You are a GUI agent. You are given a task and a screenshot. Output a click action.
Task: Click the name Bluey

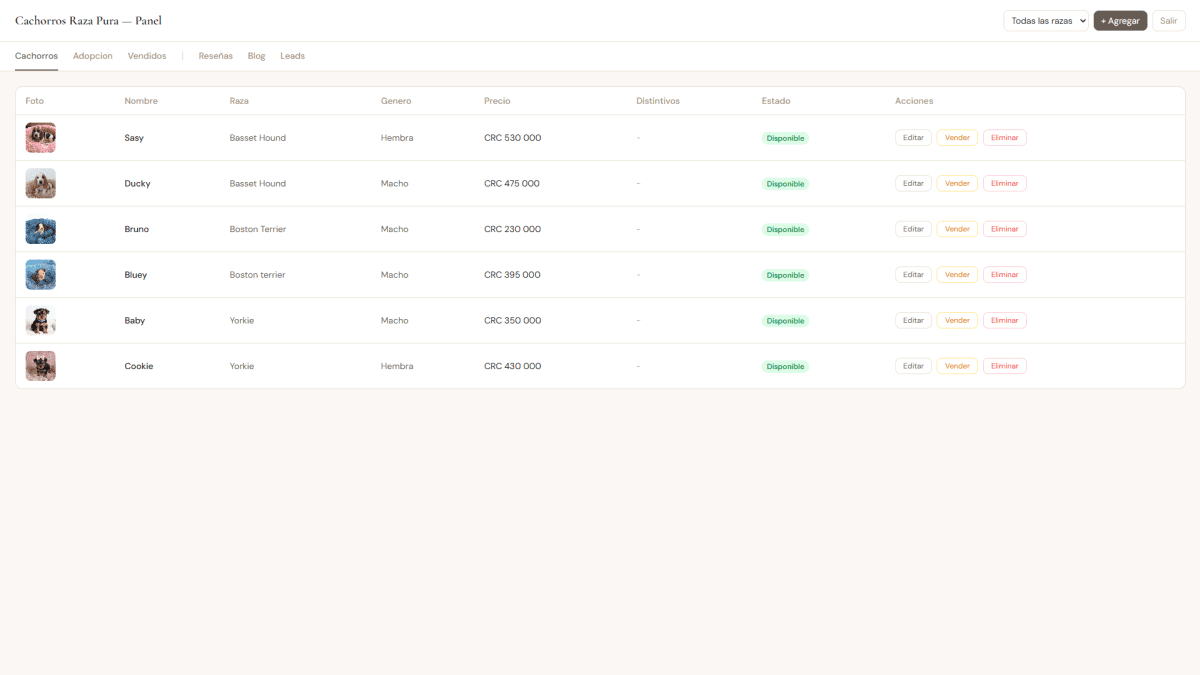(x=136, y=275)
